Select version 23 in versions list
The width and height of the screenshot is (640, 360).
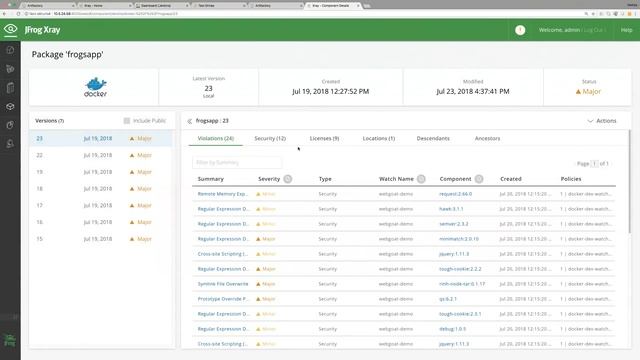click(x=101, y=139)
